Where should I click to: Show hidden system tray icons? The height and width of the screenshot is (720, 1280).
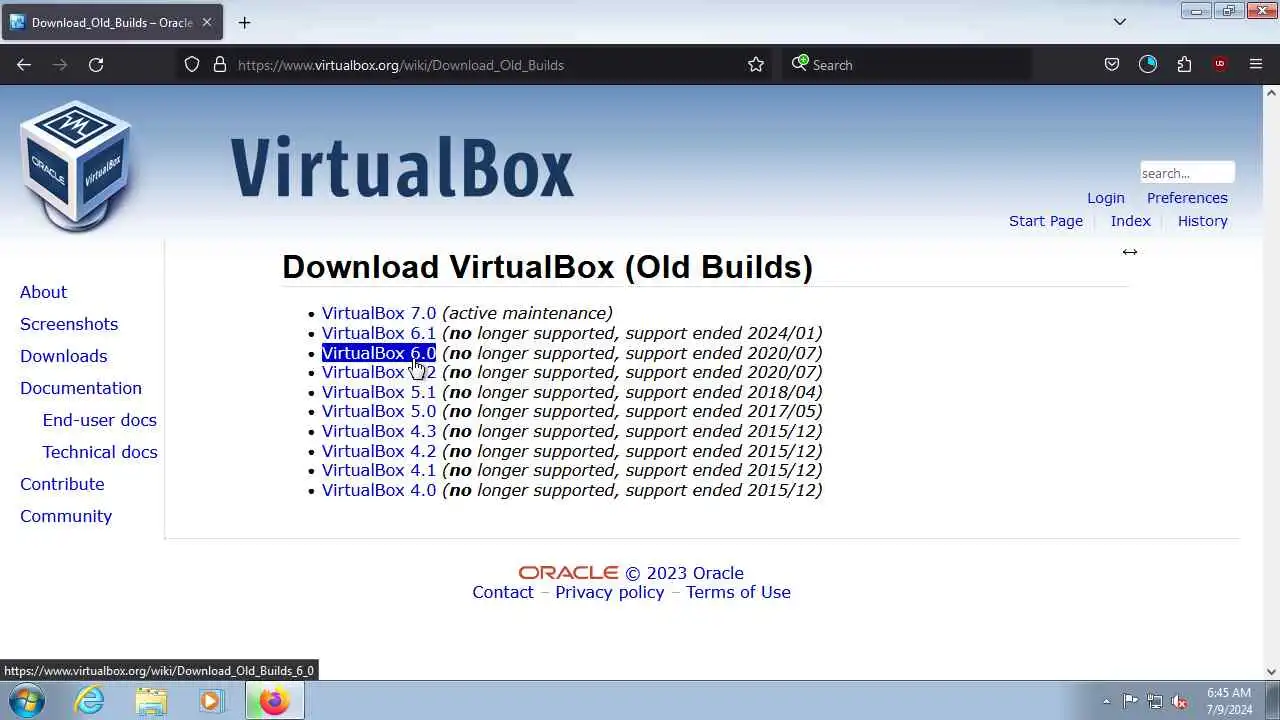[x=1106, y=701]
